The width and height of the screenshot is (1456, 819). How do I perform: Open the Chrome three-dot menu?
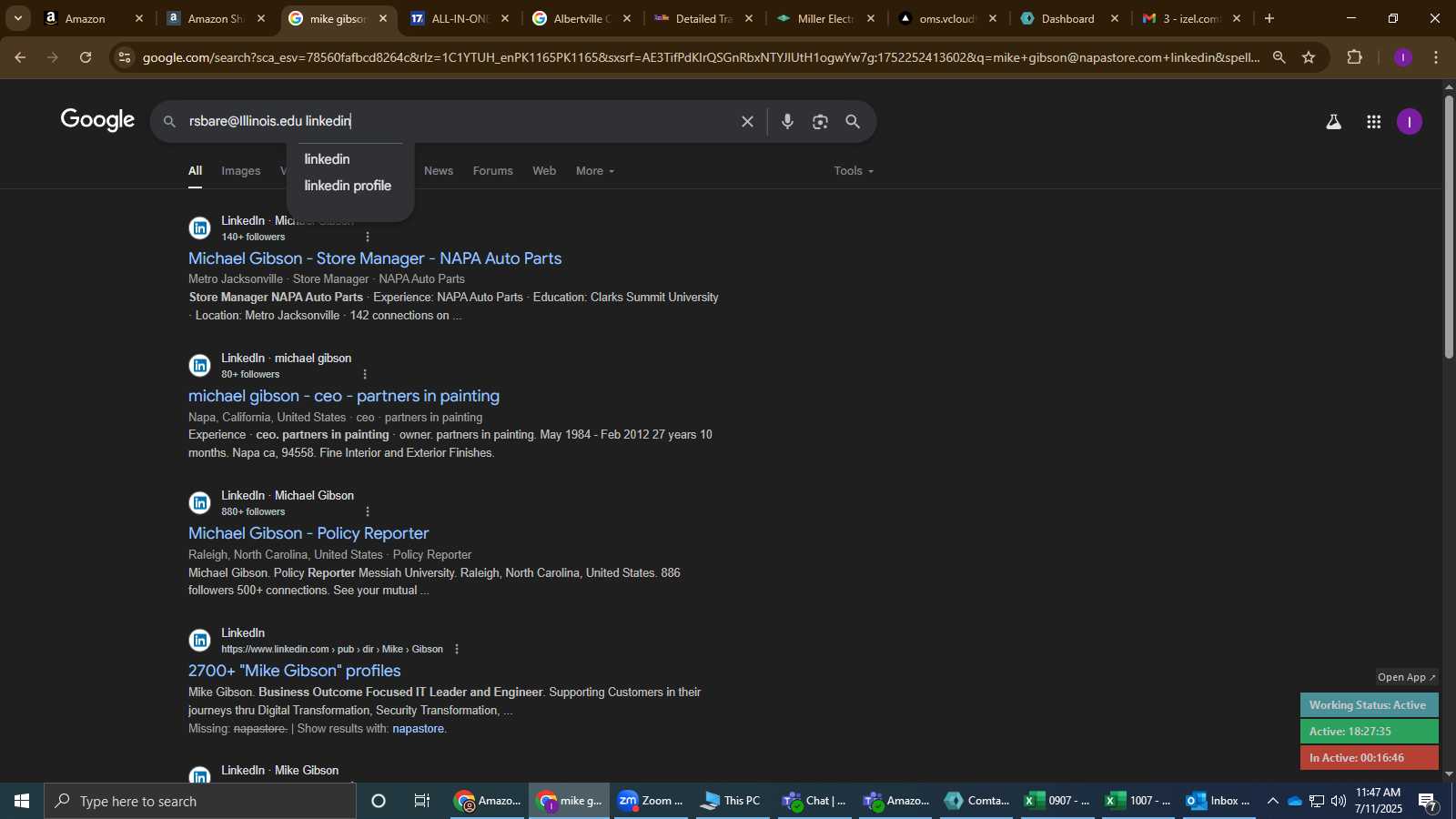click(x=1436, y=57)
